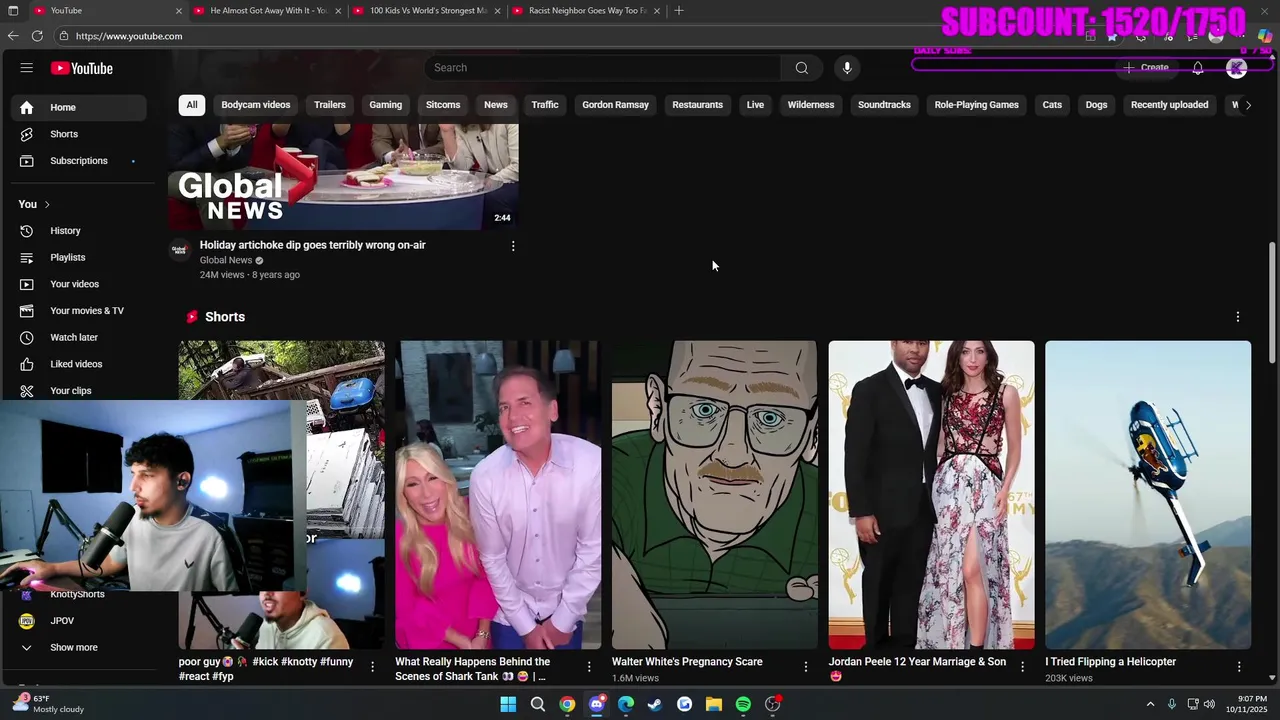The width and height of the screenshot is (1280, 720).
Task: Open Shorts from the sidebar
Action: pos(78,134)
